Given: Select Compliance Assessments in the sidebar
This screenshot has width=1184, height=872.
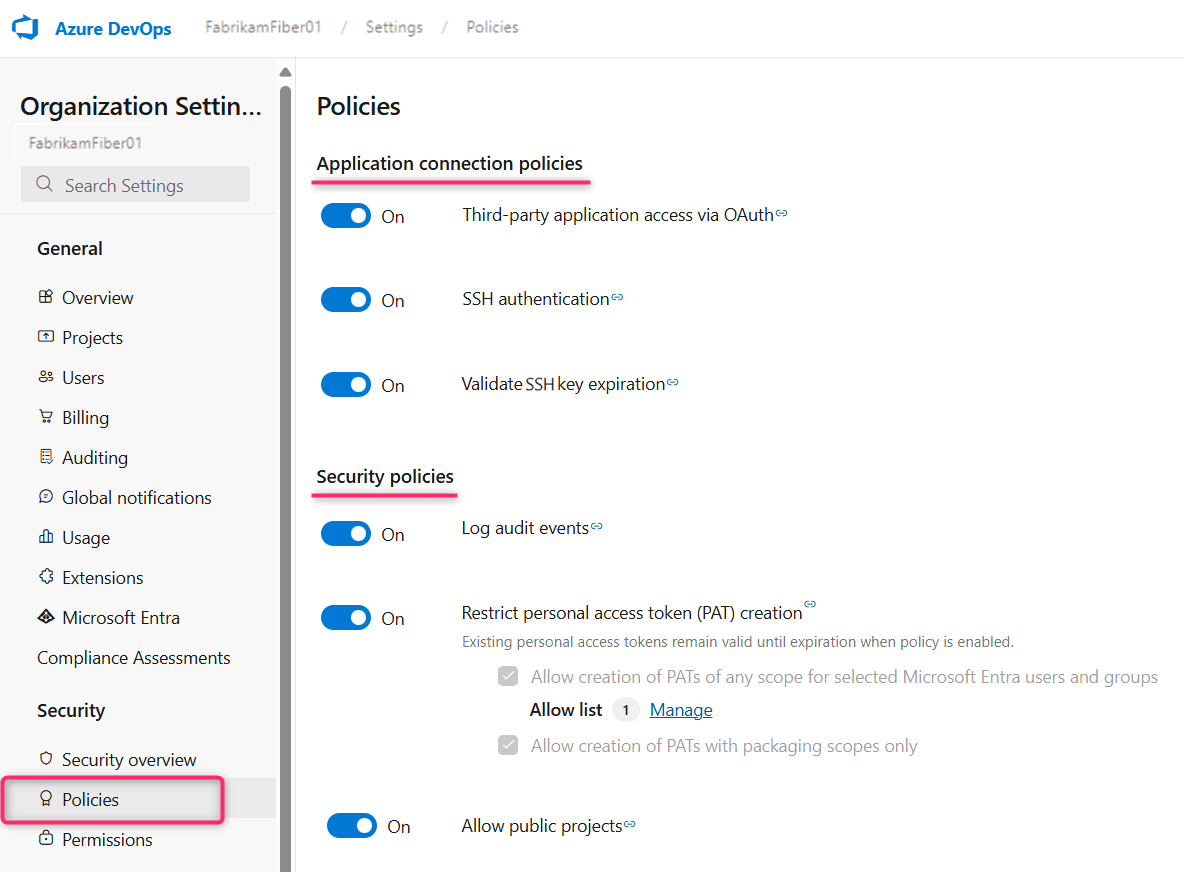Looking at the screenshot, I should (x=133, y=657).
